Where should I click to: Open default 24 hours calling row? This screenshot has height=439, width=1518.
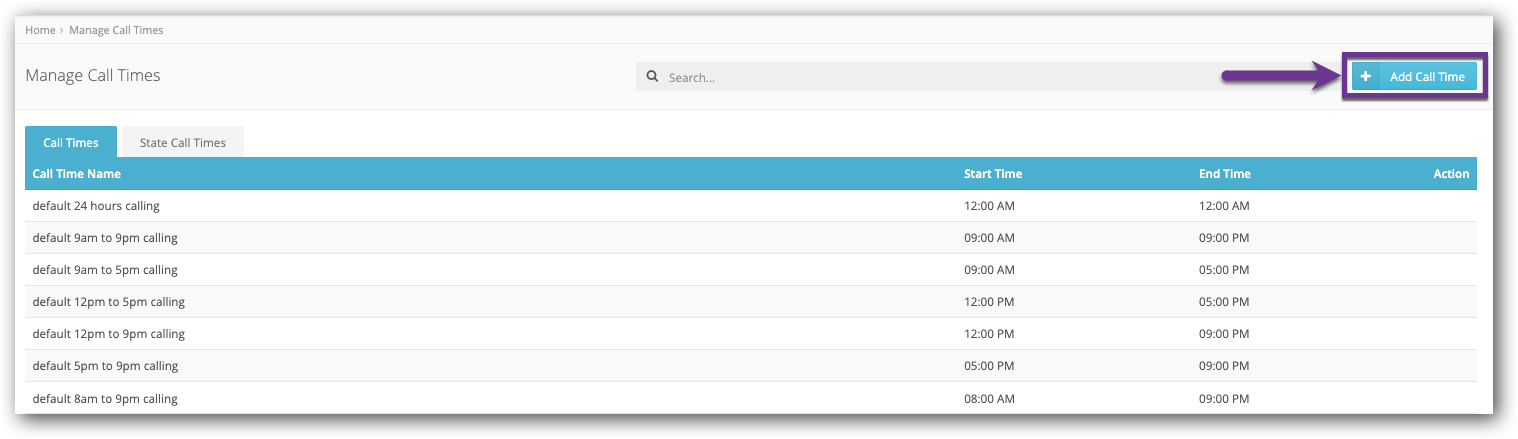(96, 206)
